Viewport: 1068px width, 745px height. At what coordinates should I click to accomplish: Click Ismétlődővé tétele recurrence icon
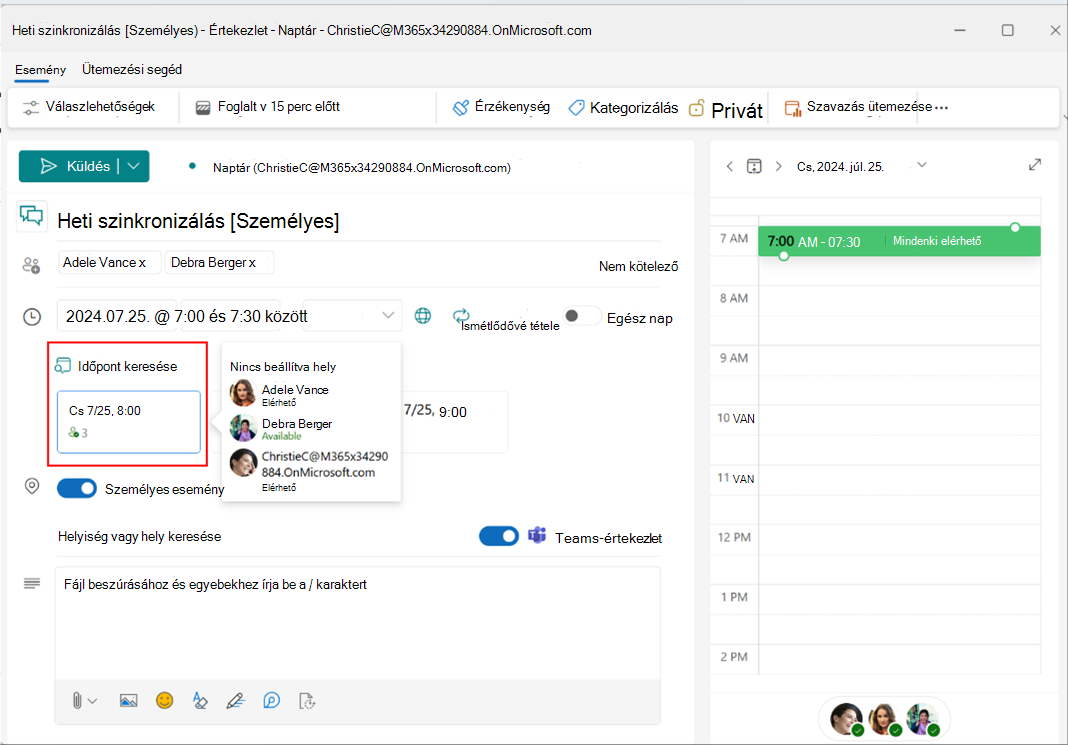[x=461, y=315]
